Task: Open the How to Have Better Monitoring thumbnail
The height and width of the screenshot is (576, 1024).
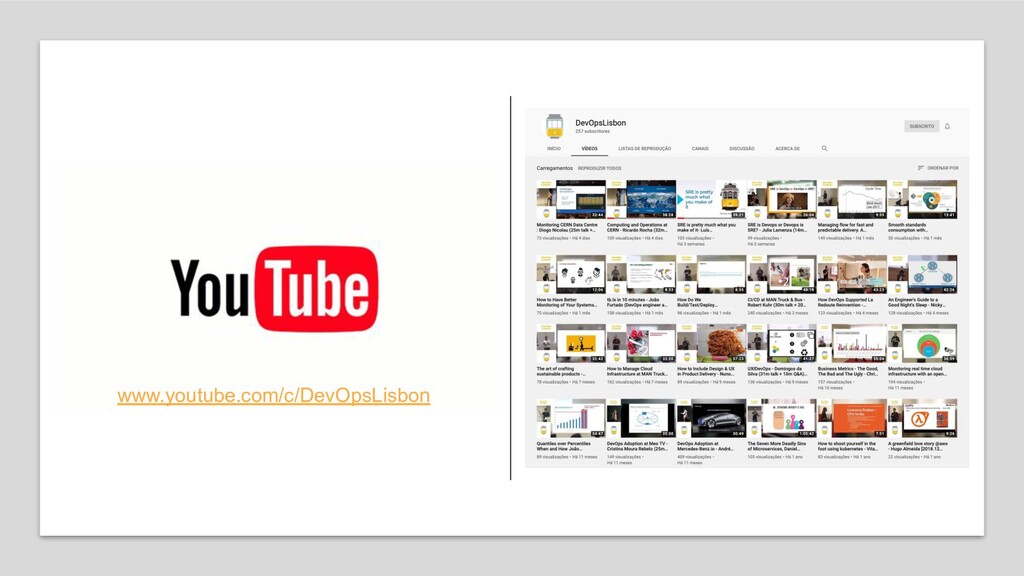Action: point(571,274)
